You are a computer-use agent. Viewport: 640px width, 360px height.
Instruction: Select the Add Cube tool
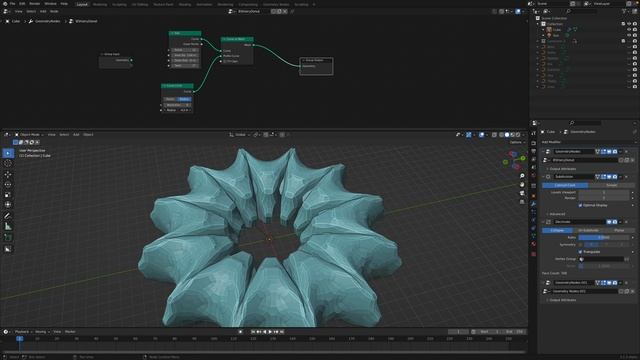tap(8, 238)
